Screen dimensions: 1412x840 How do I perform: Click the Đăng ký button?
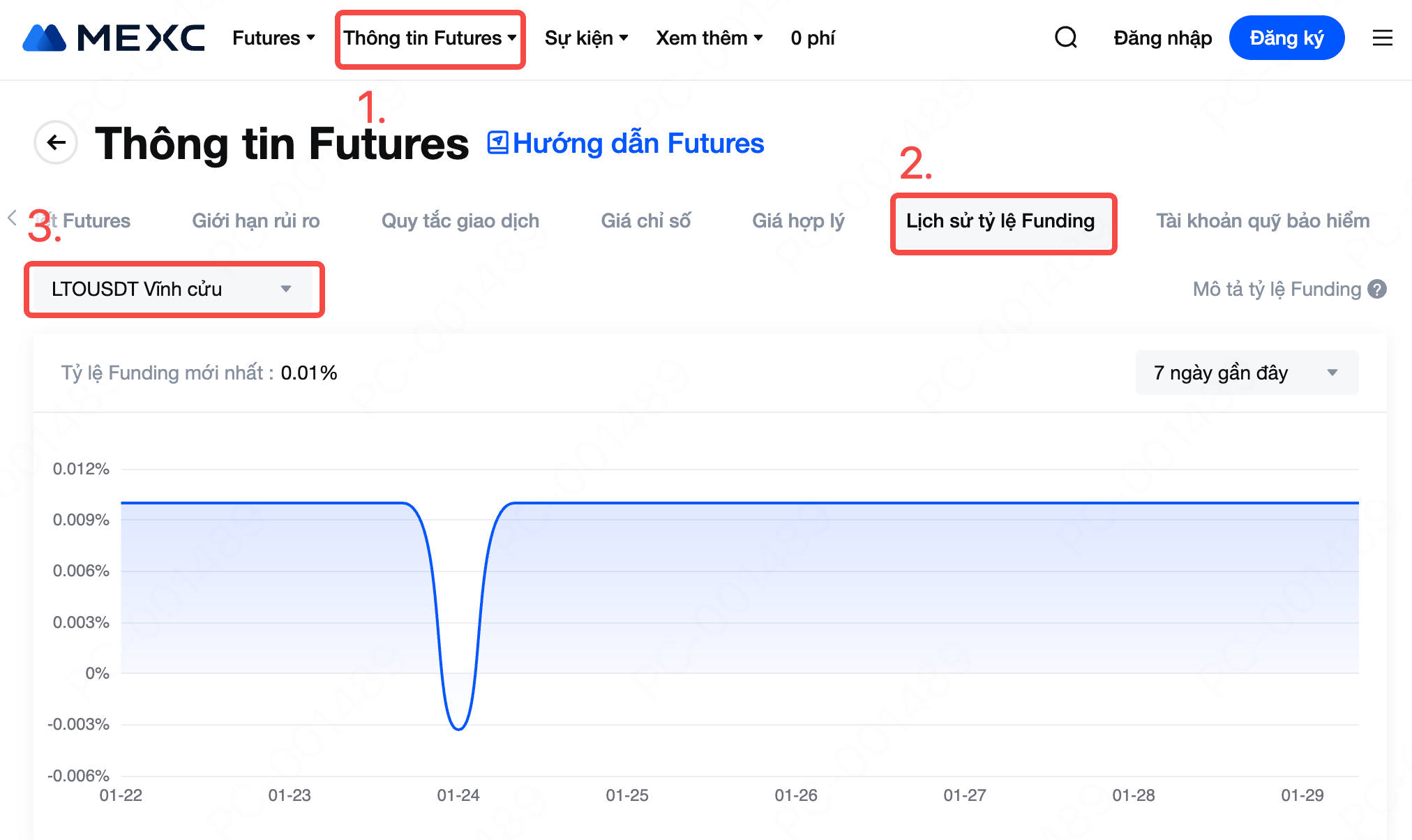(1286, 38)
